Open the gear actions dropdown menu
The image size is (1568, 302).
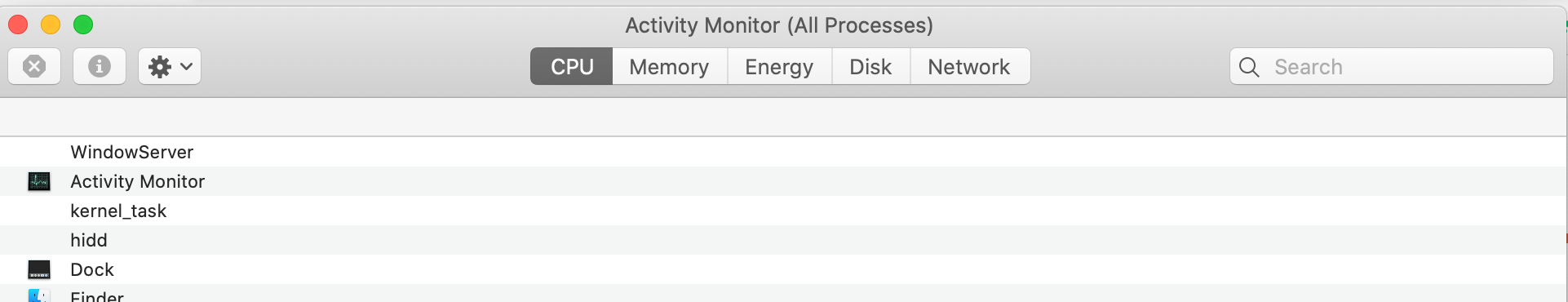point(170,66)
